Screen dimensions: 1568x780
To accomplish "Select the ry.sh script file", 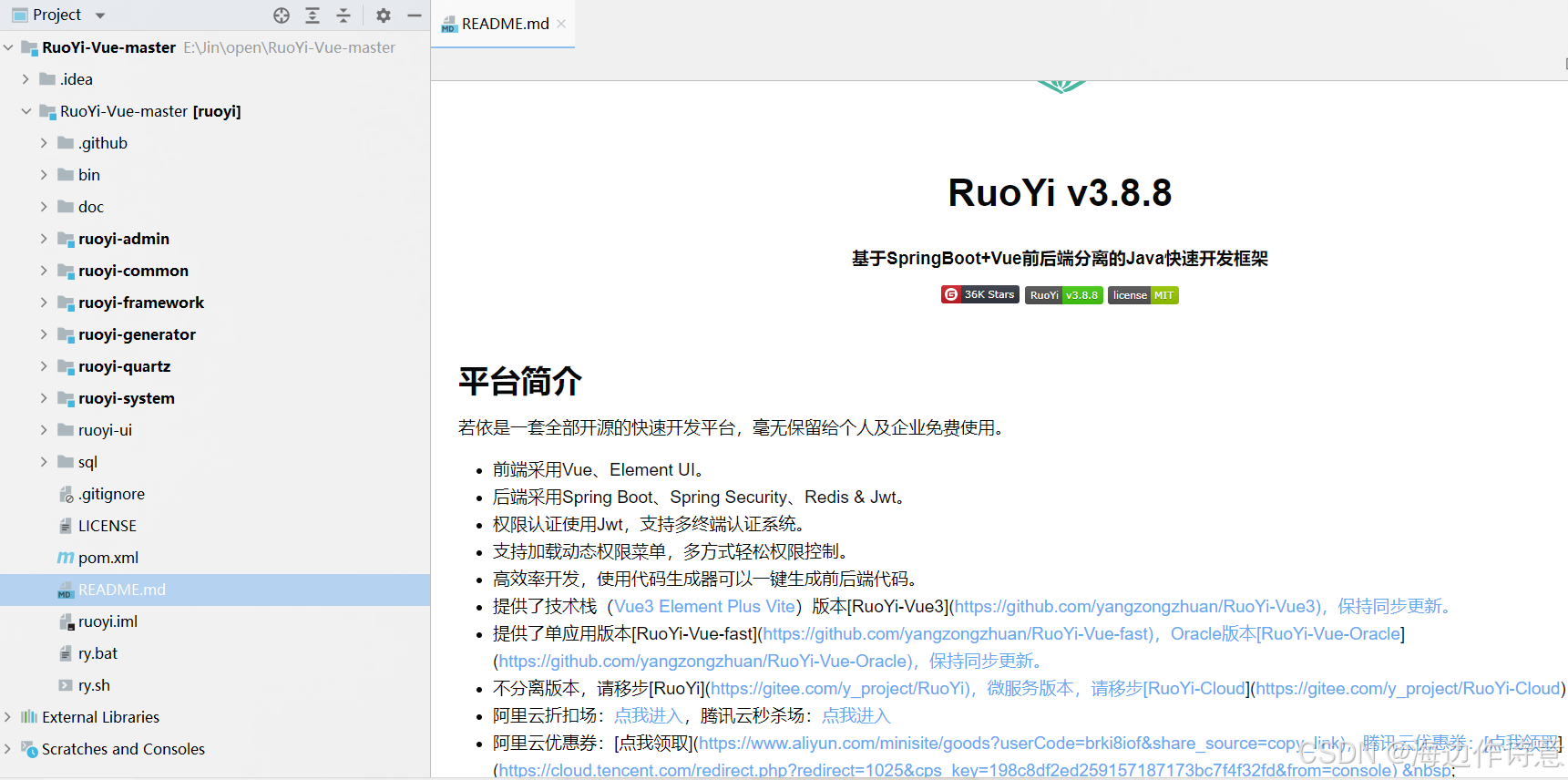I will [x=94, y=685].
